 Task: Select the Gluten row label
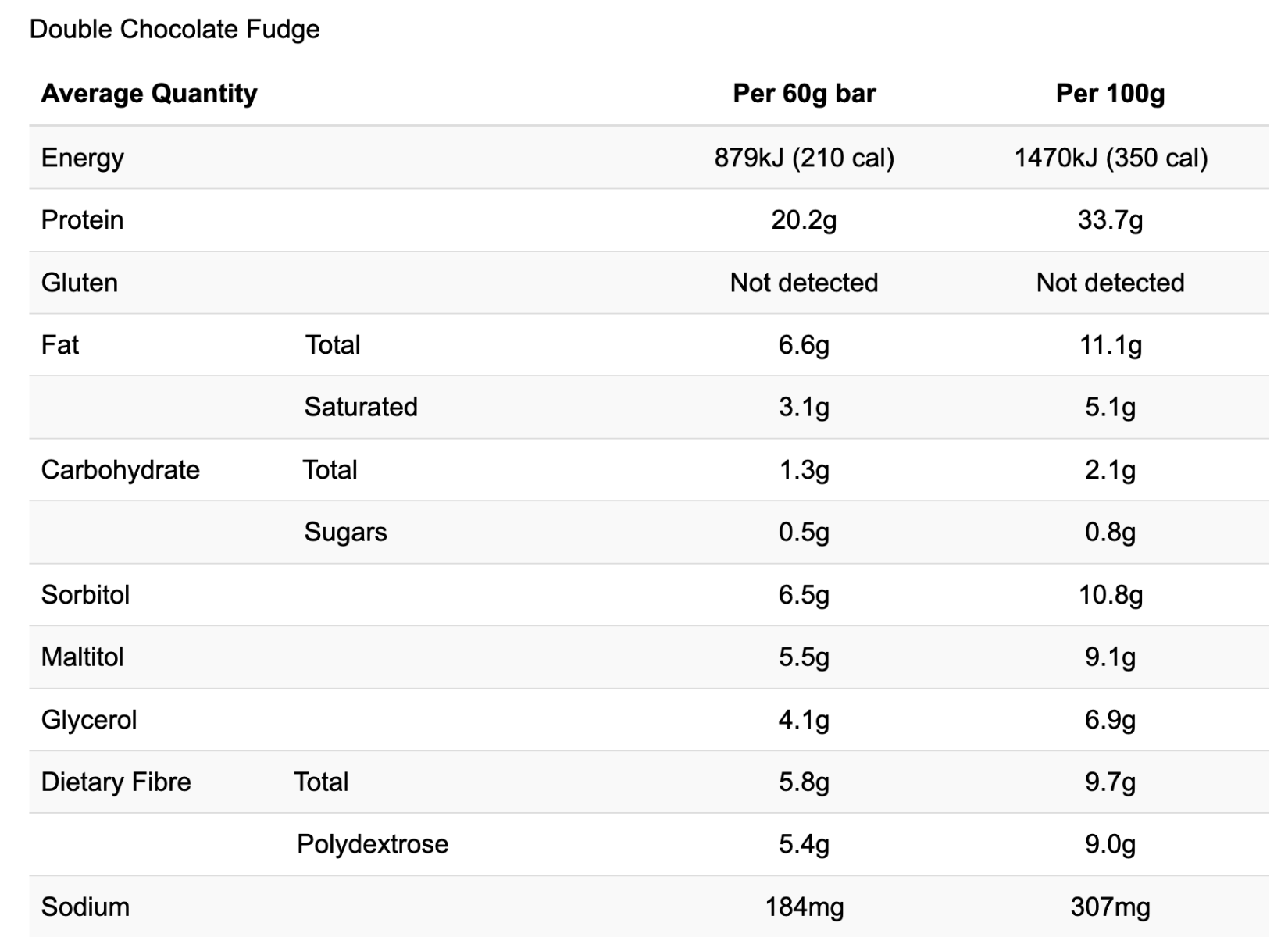[80, 283]
